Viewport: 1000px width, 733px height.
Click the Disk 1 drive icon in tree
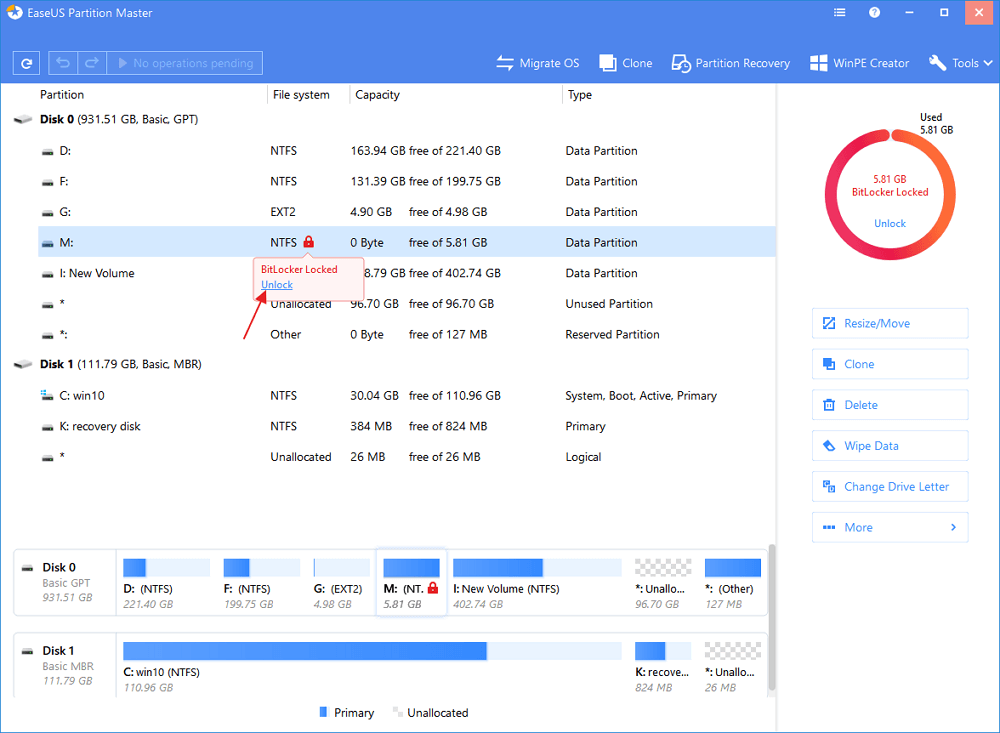tap(23, 364)
